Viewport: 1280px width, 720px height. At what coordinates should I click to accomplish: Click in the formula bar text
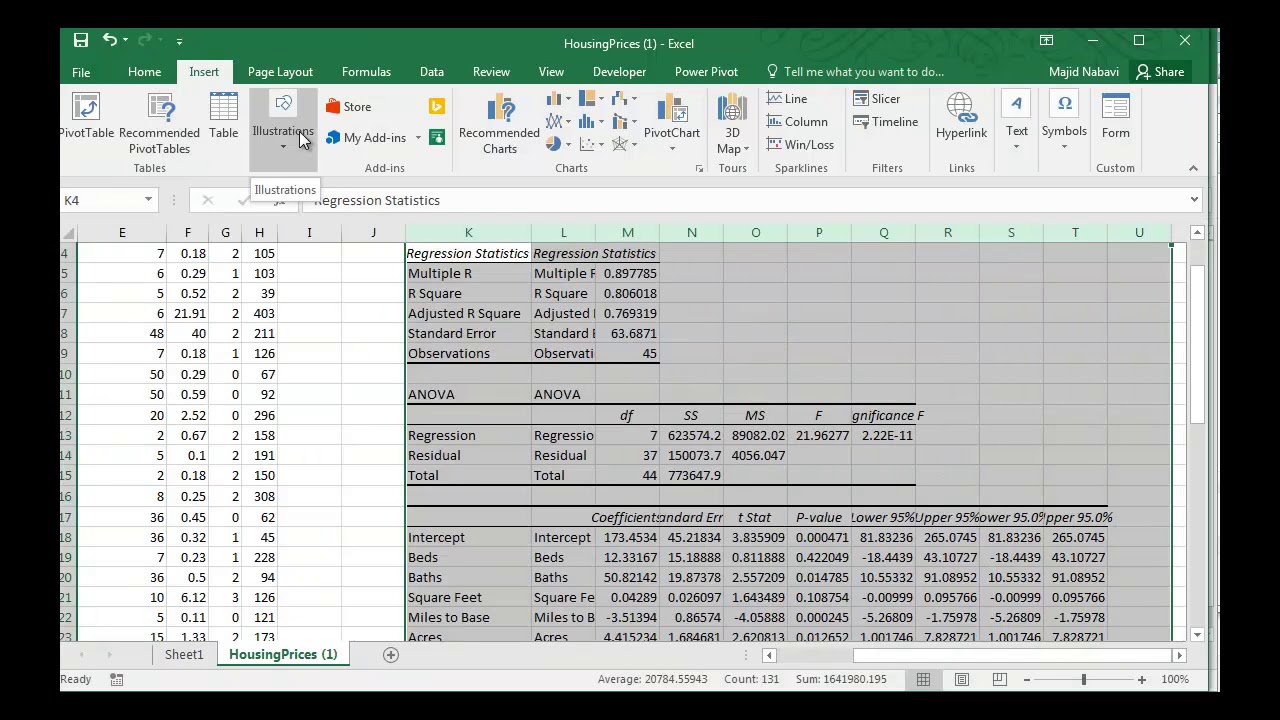[x=377, y=200]
